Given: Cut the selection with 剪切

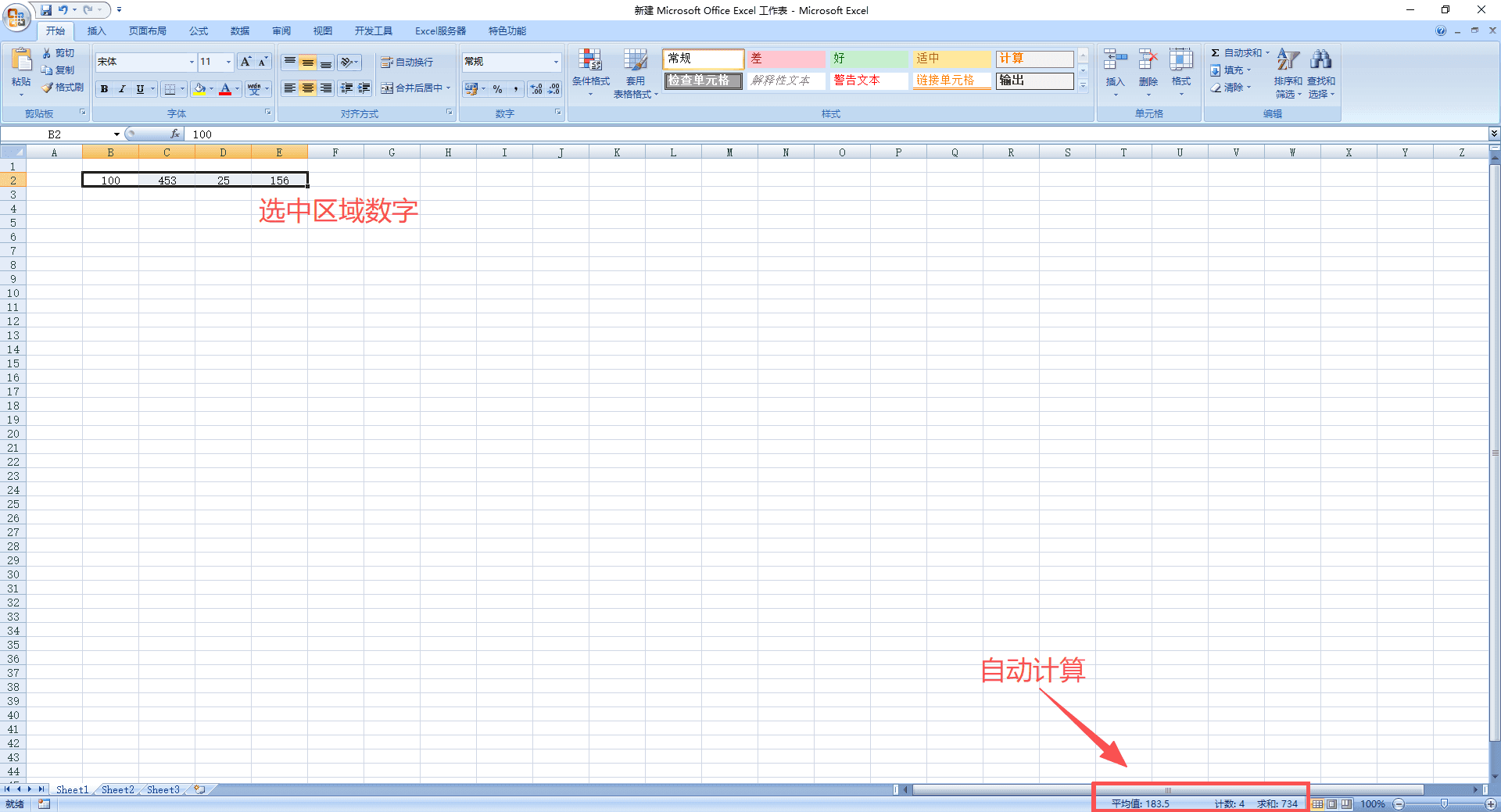Looking at the screenshot, I should click(59, 53).
